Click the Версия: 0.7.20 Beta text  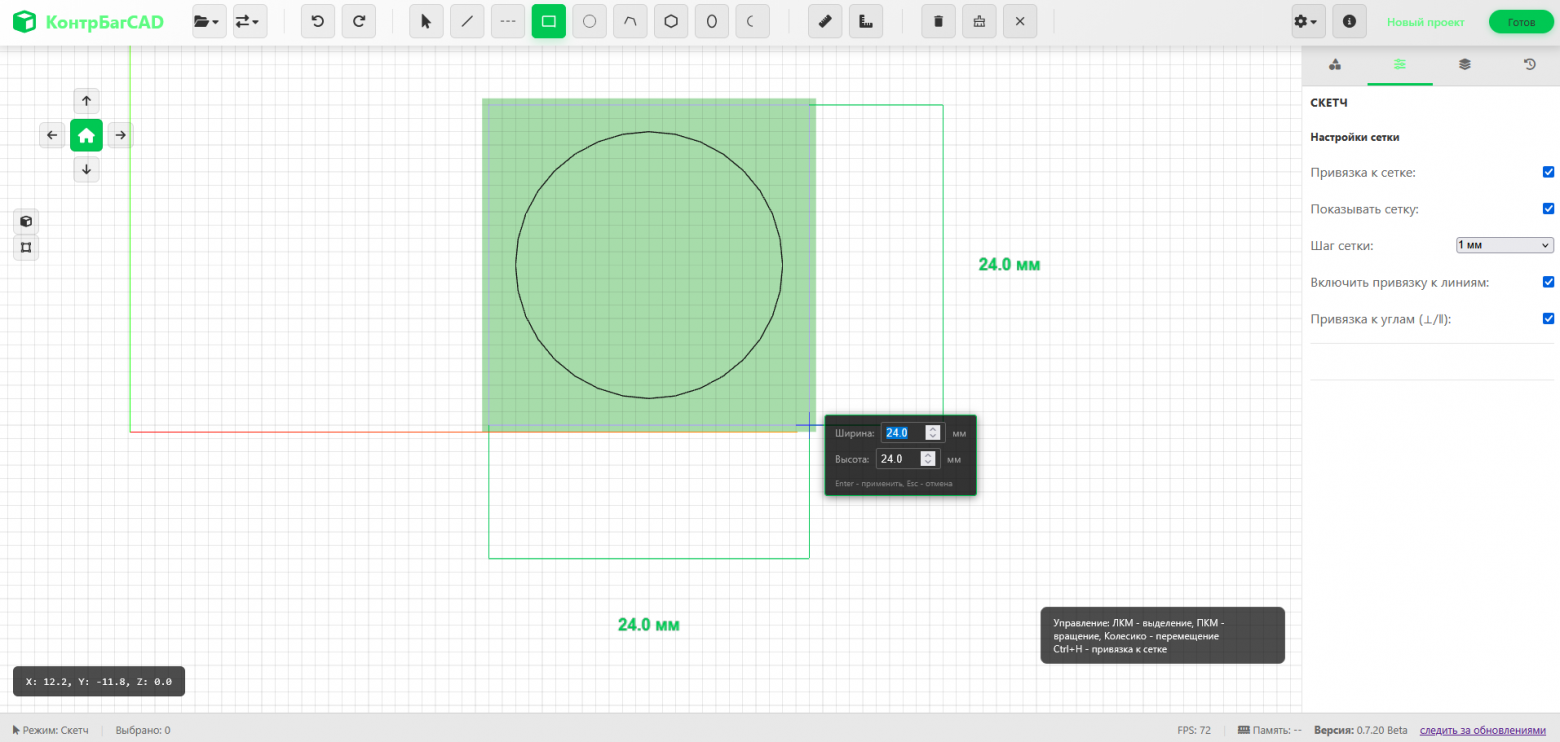1361,730
